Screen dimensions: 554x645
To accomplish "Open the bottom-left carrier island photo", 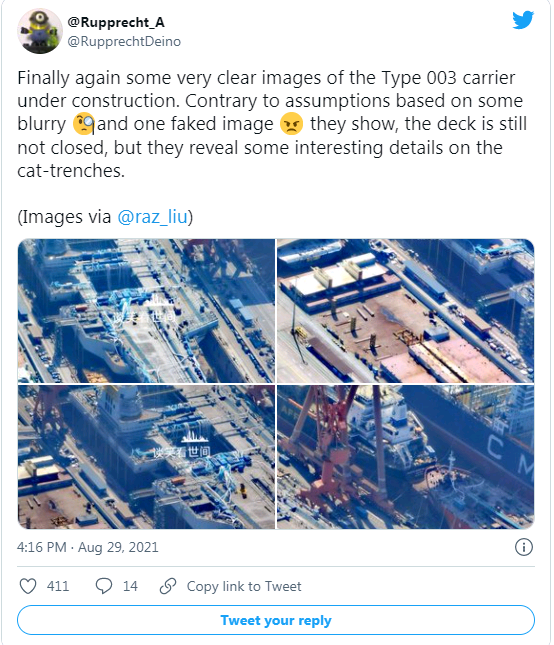I will pos(146,457).
